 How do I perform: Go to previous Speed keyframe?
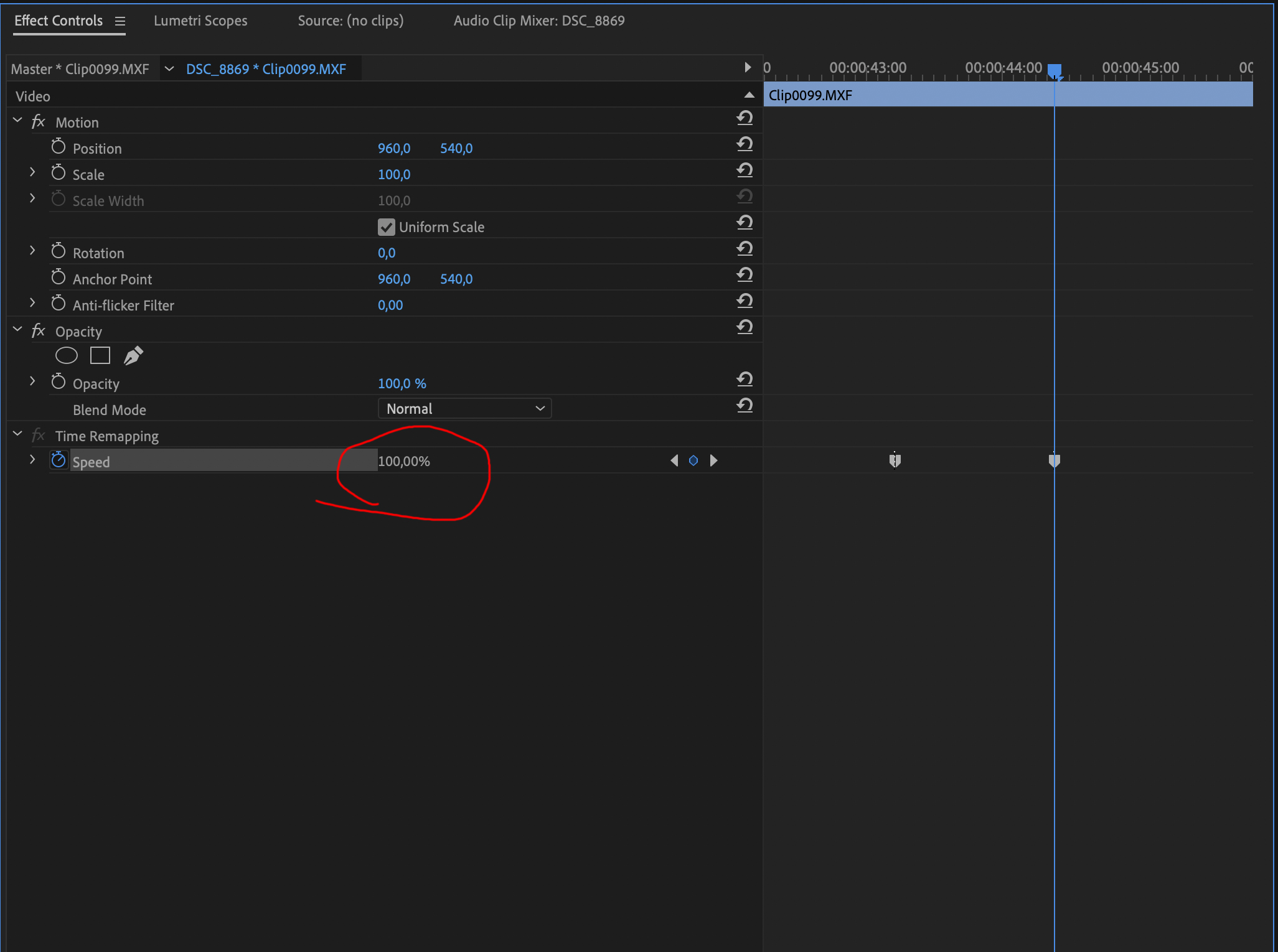tap(675, 460)
